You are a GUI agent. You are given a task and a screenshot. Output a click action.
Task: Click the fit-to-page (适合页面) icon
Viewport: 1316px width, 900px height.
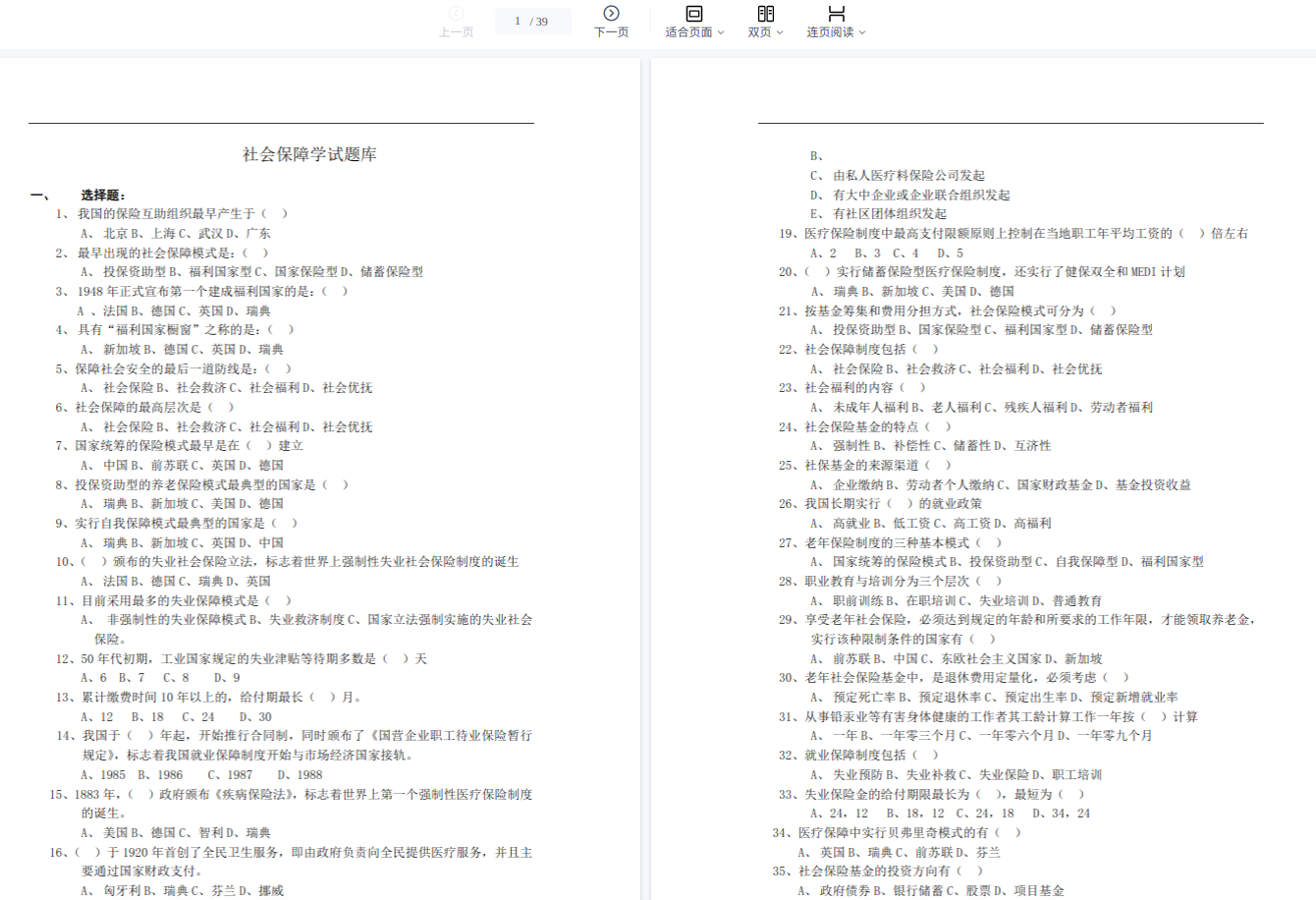point(693,14)
